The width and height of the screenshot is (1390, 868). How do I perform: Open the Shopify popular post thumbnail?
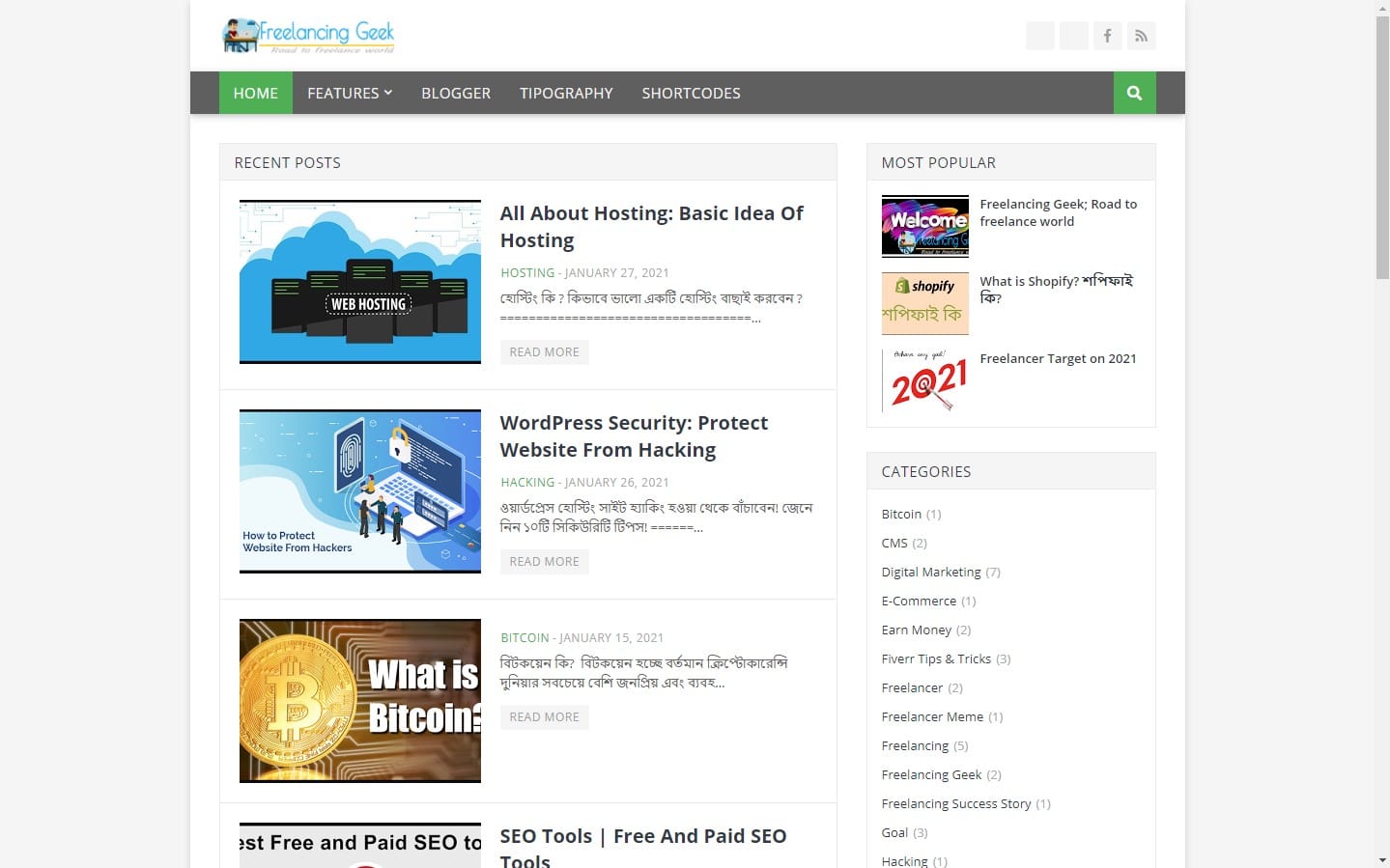coord(924,303)
